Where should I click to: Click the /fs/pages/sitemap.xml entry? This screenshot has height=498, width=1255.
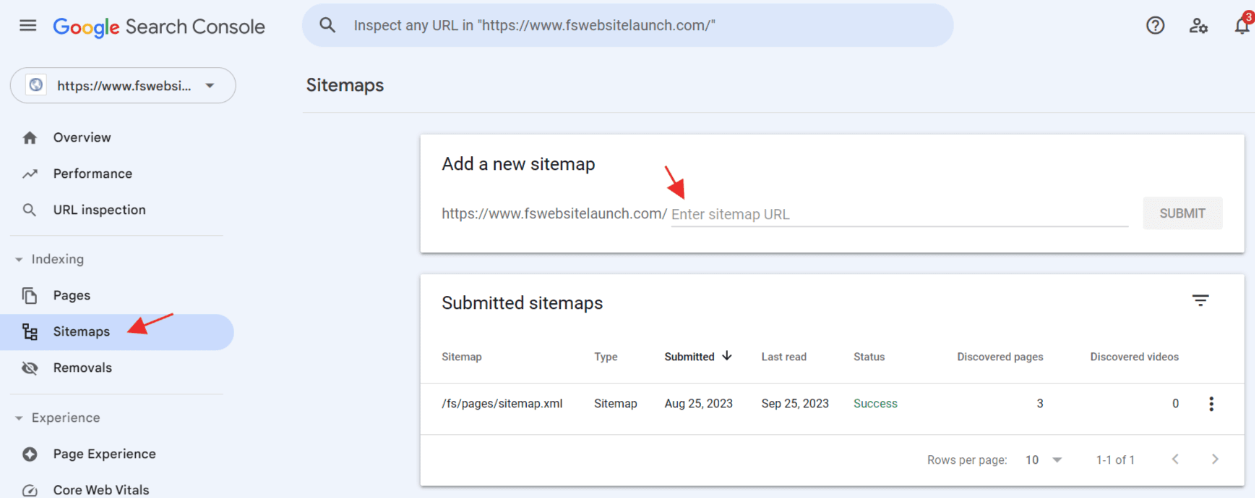(x=502, y=404)
